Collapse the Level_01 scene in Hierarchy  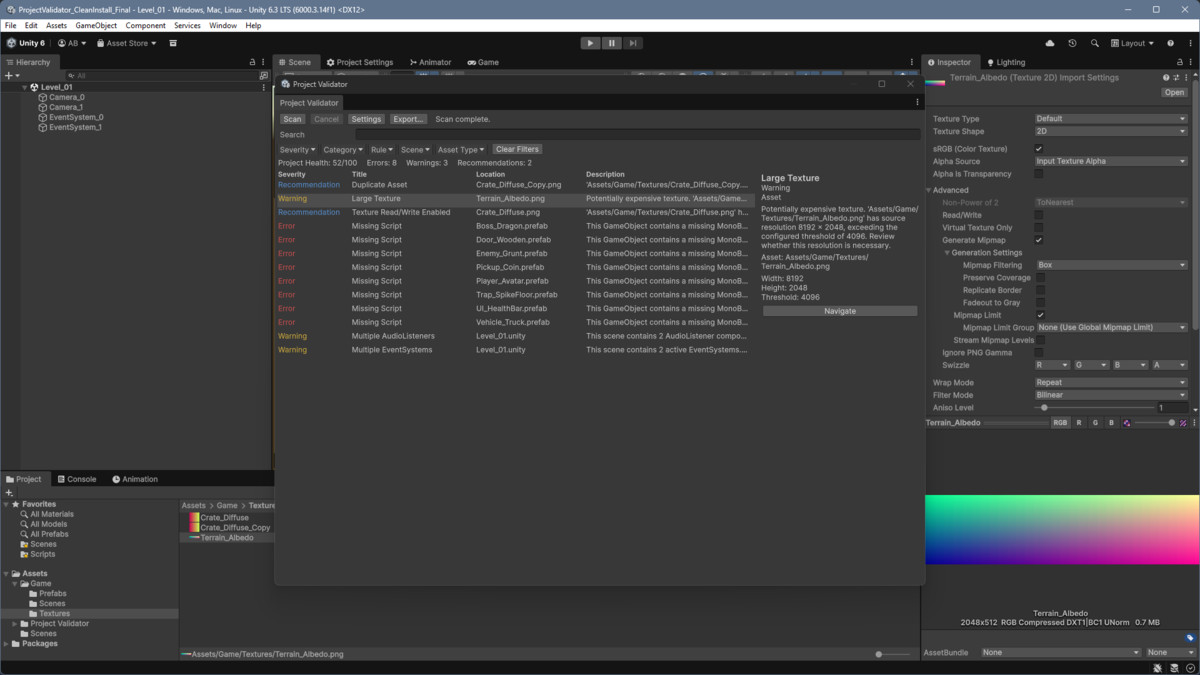click(25, 87)
